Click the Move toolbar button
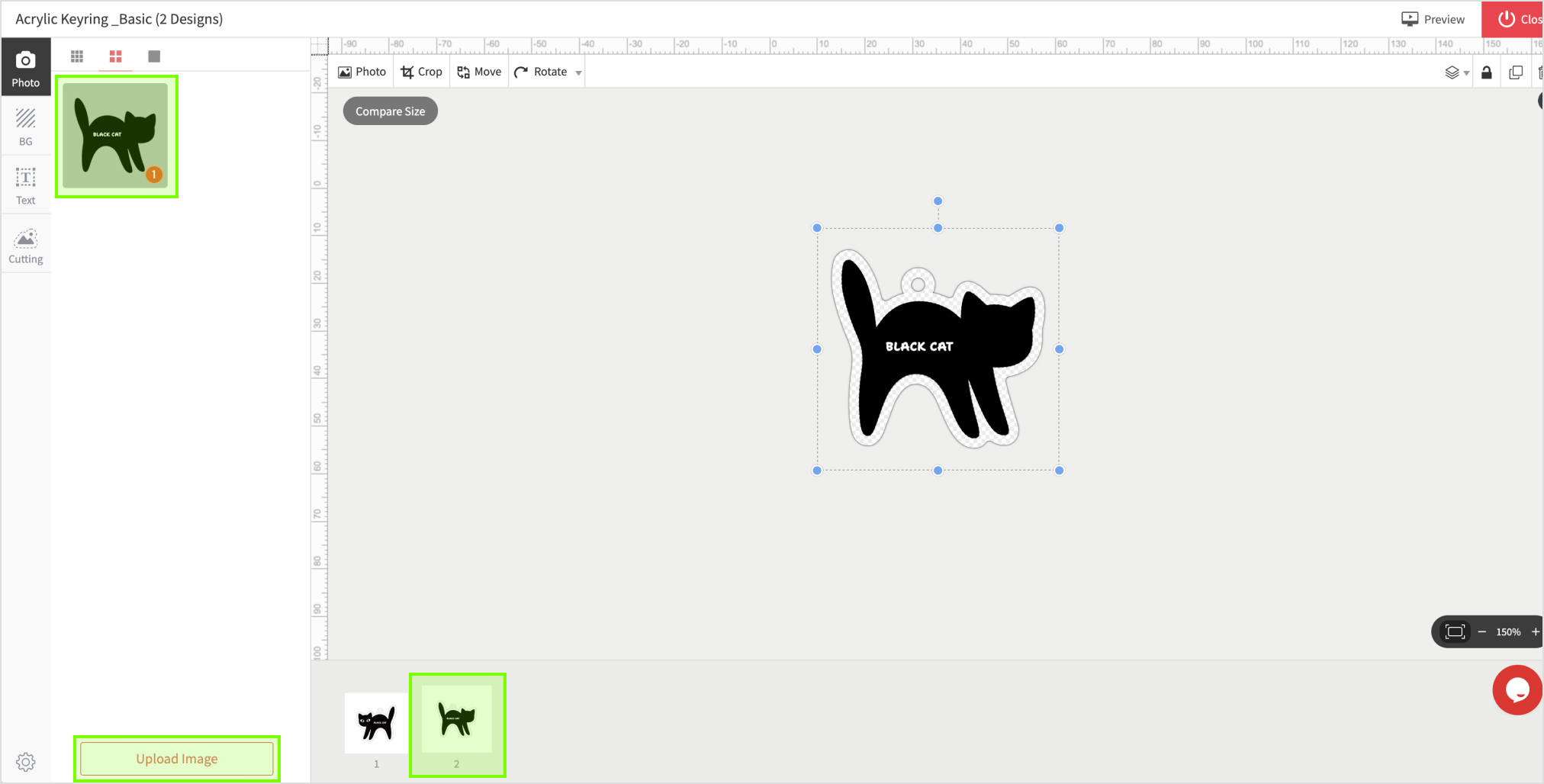The height and width of the screenshot is (784, 1544). point(479,72)
